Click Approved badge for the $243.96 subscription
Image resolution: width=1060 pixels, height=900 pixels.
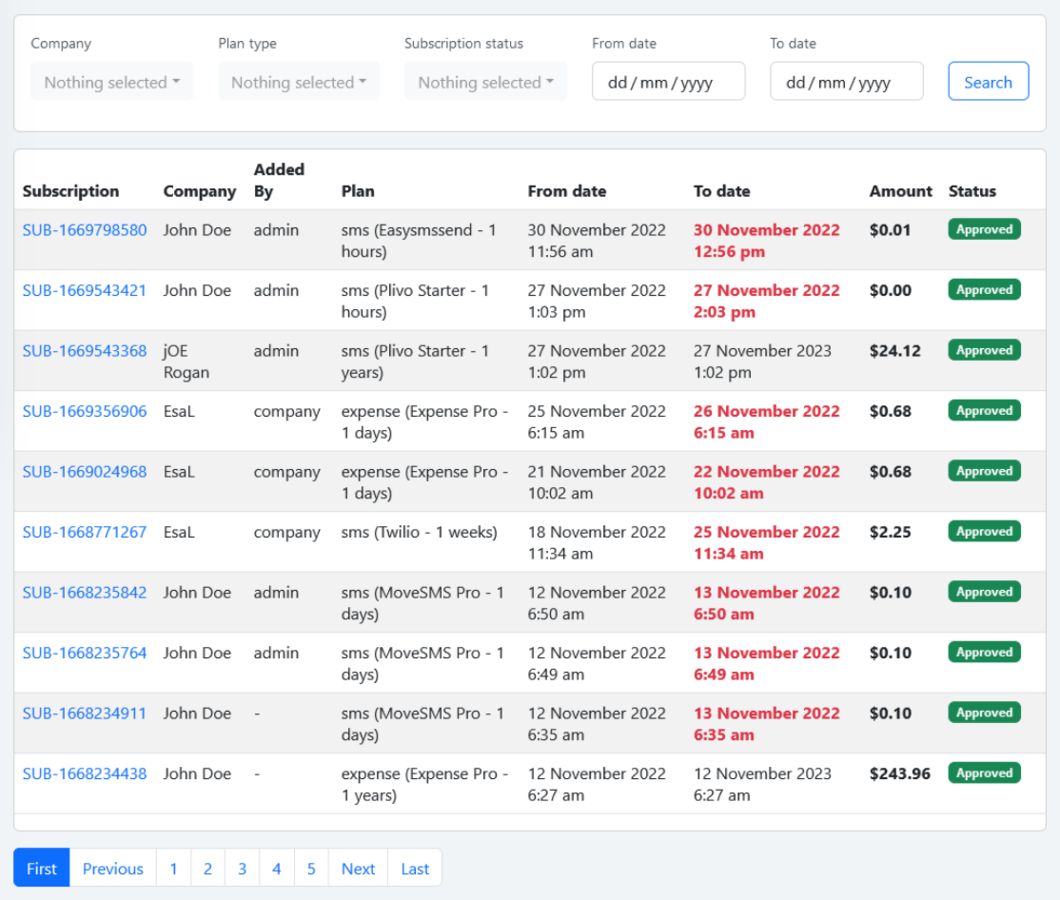point(984,773)
